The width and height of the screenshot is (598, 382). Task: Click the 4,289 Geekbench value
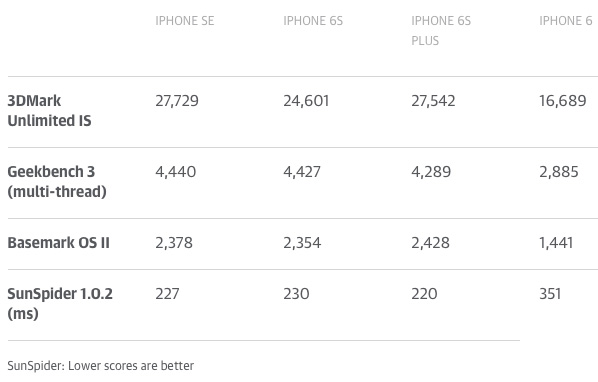(x=431, y=172)
